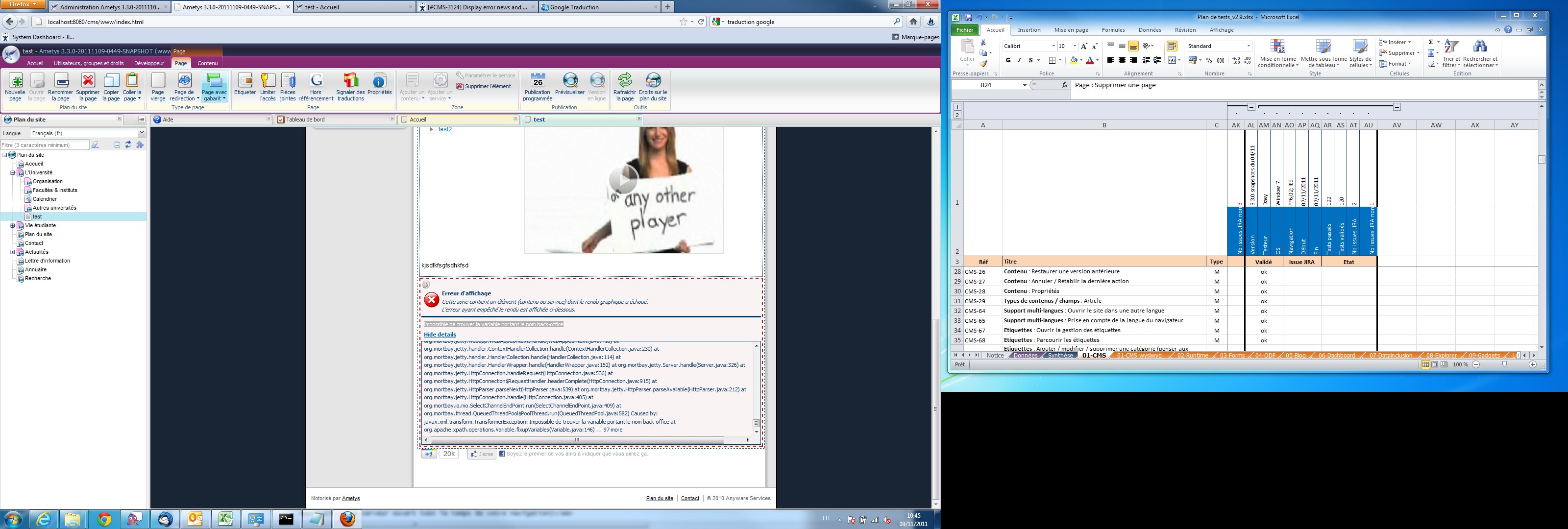Click Excel zoom slider handle

tap(1504, 364)
